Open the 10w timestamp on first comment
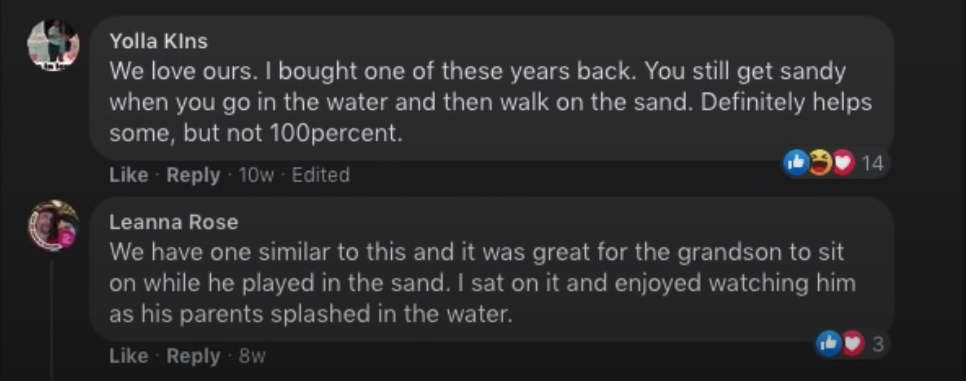This screenshot has width=966, height=381. (x=256, y=175)
